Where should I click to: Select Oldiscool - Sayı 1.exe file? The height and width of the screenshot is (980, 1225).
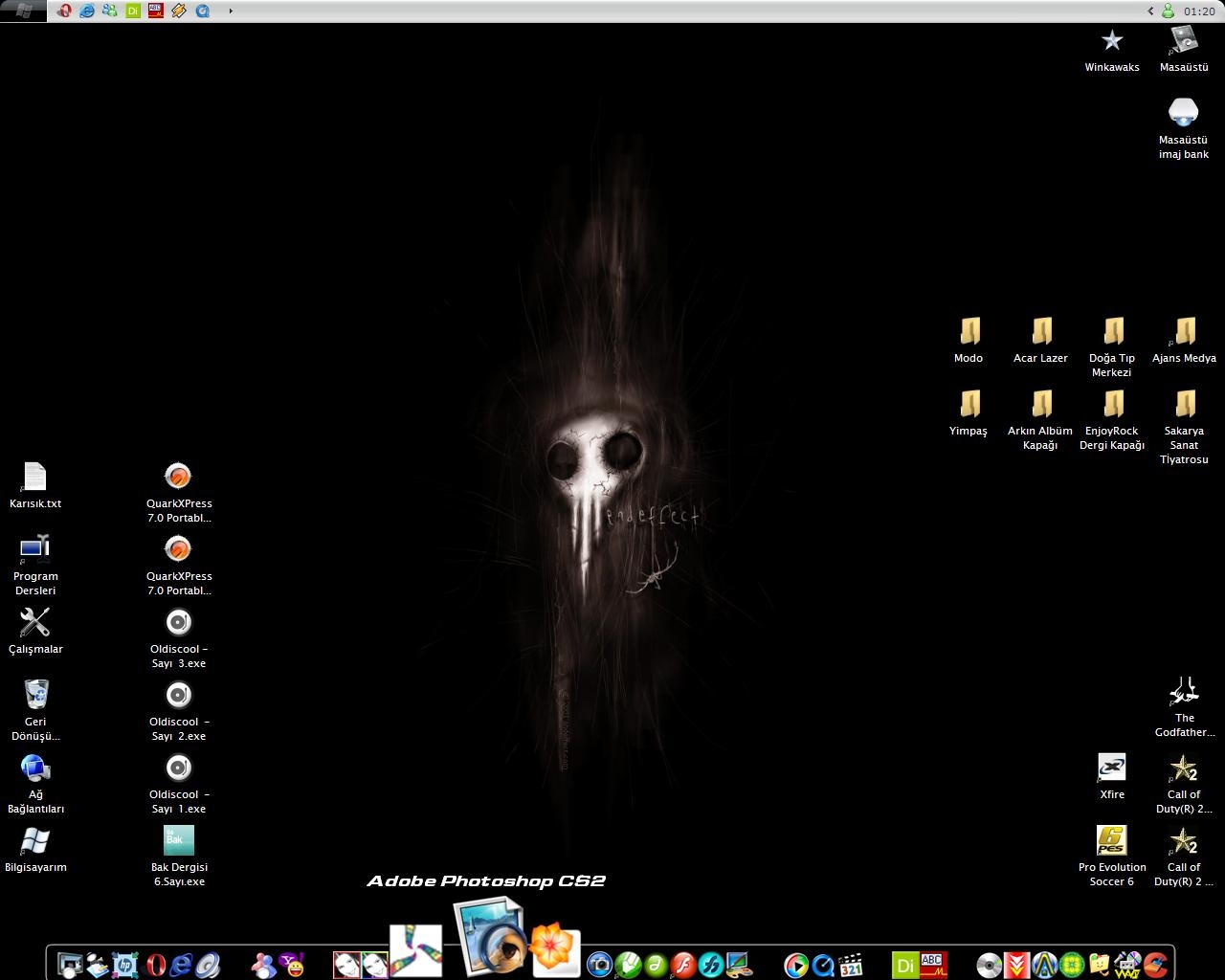click(x=179, y=784)
